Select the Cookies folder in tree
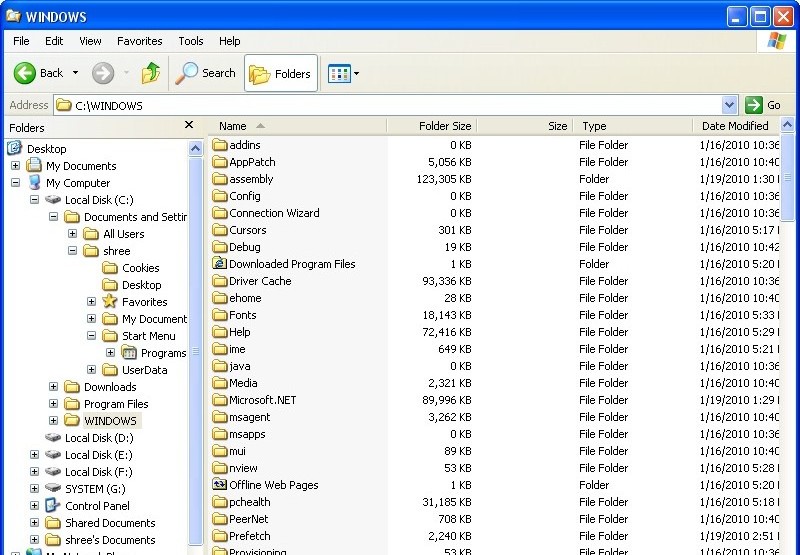 [131, 268]
